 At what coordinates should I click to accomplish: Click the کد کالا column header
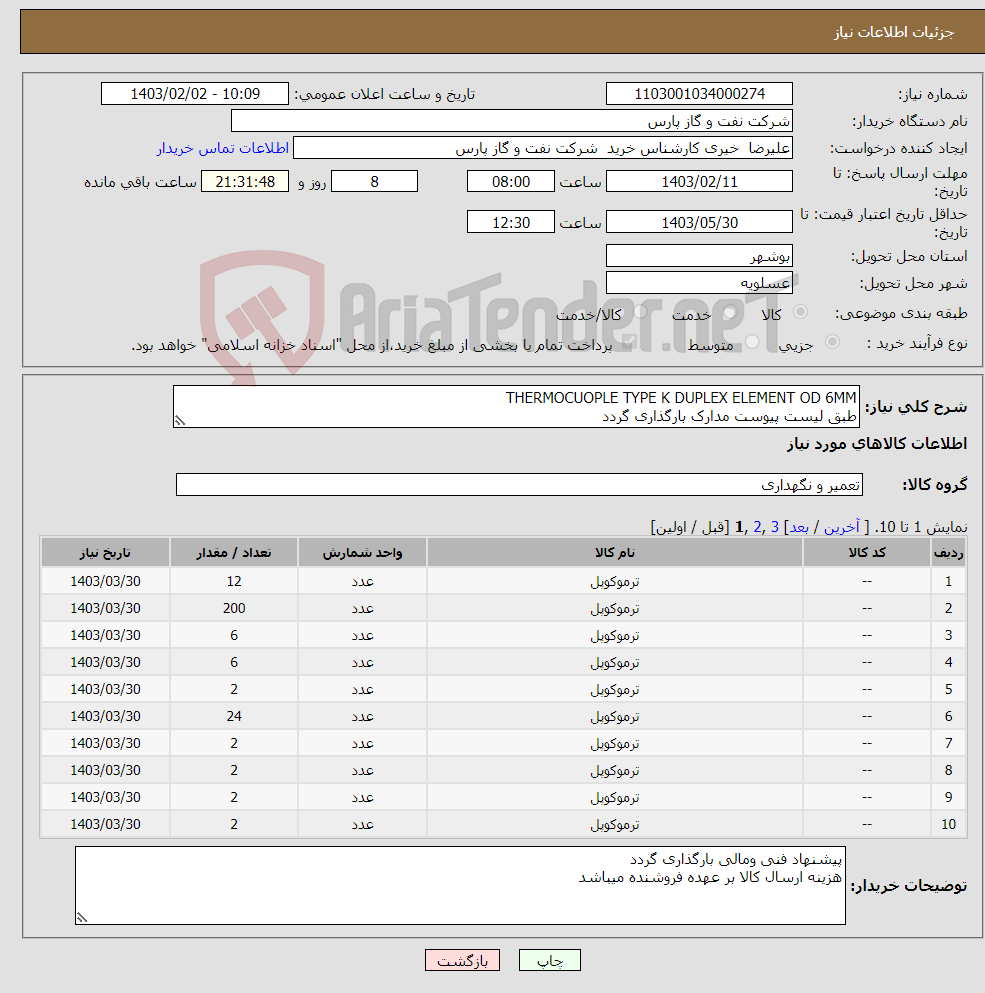pos(867,553)
